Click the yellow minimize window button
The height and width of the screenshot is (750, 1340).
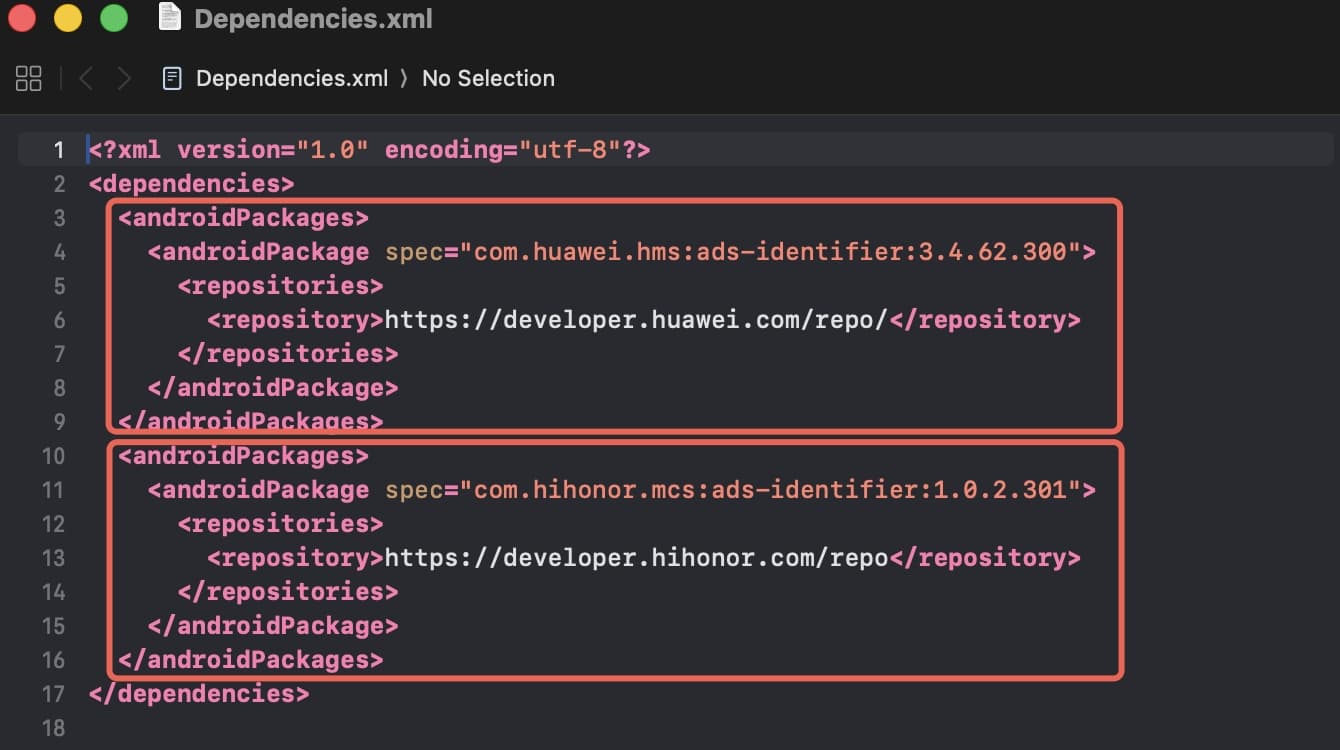(68, 18)
